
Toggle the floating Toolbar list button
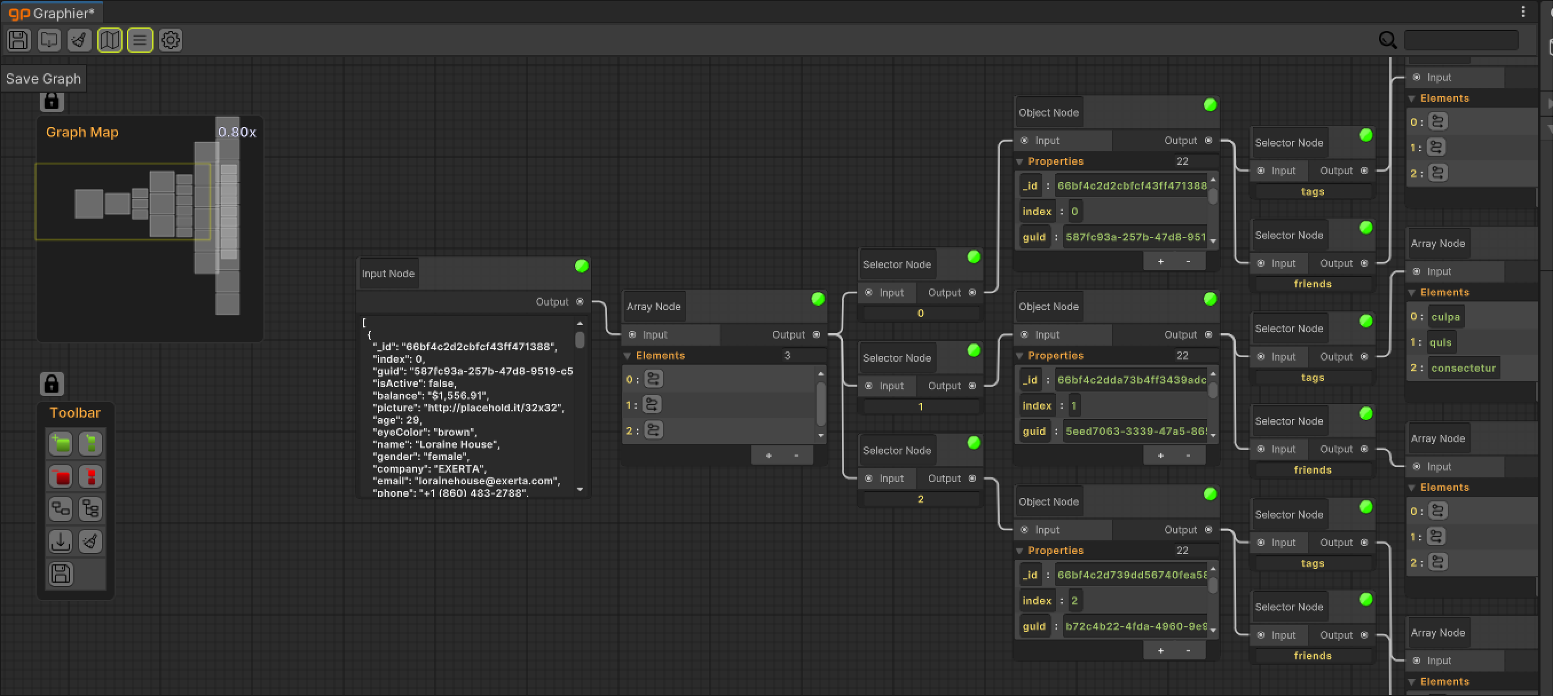tap(140, 40)
